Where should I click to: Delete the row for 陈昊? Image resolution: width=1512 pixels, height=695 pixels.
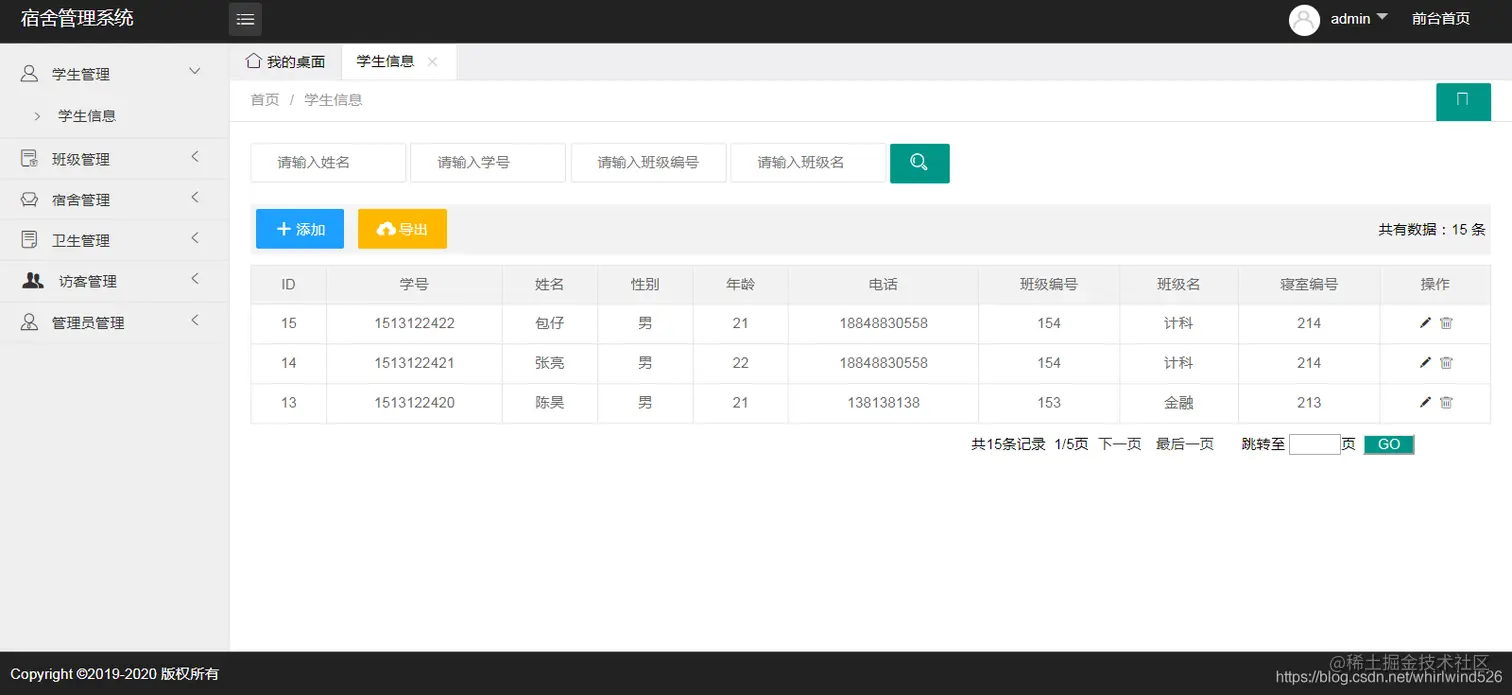click(1446, 402)
